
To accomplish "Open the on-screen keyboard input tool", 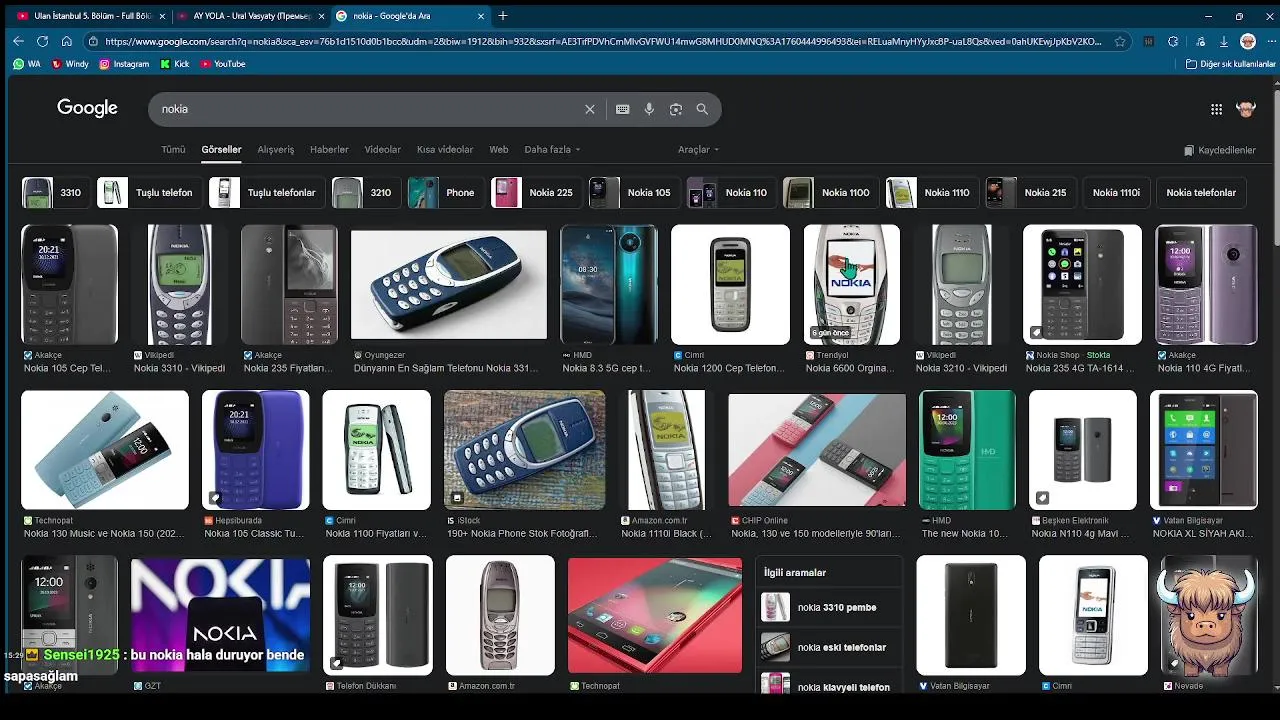I will (623, 109).
